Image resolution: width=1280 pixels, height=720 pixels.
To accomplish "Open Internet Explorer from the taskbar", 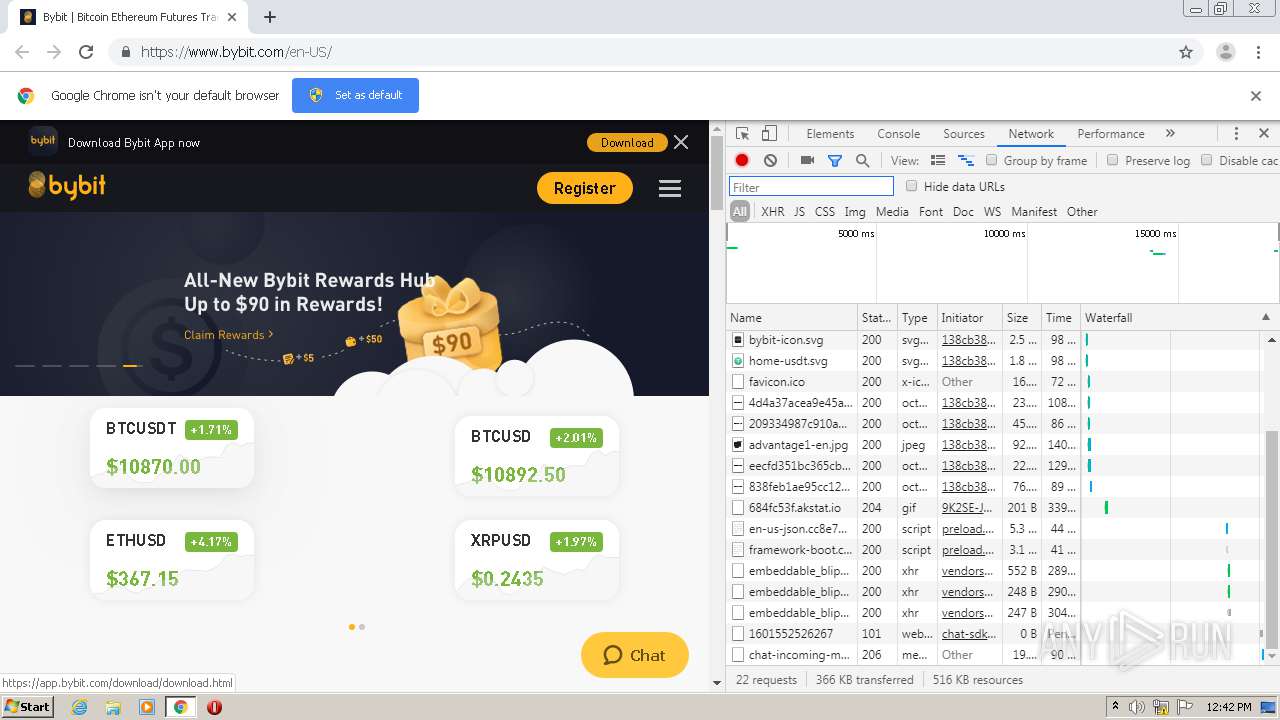I will [x=79, y=707].
